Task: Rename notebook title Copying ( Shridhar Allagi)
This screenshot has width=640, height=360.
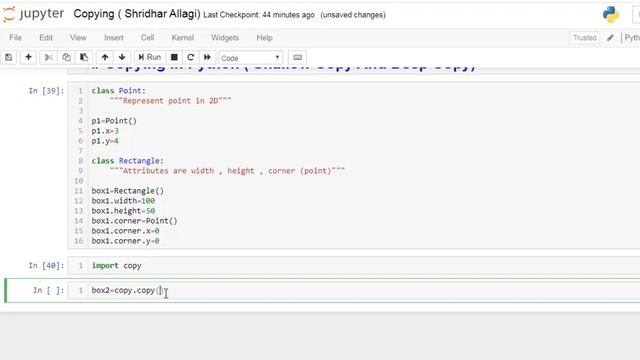Action: (x=137, y=14)
